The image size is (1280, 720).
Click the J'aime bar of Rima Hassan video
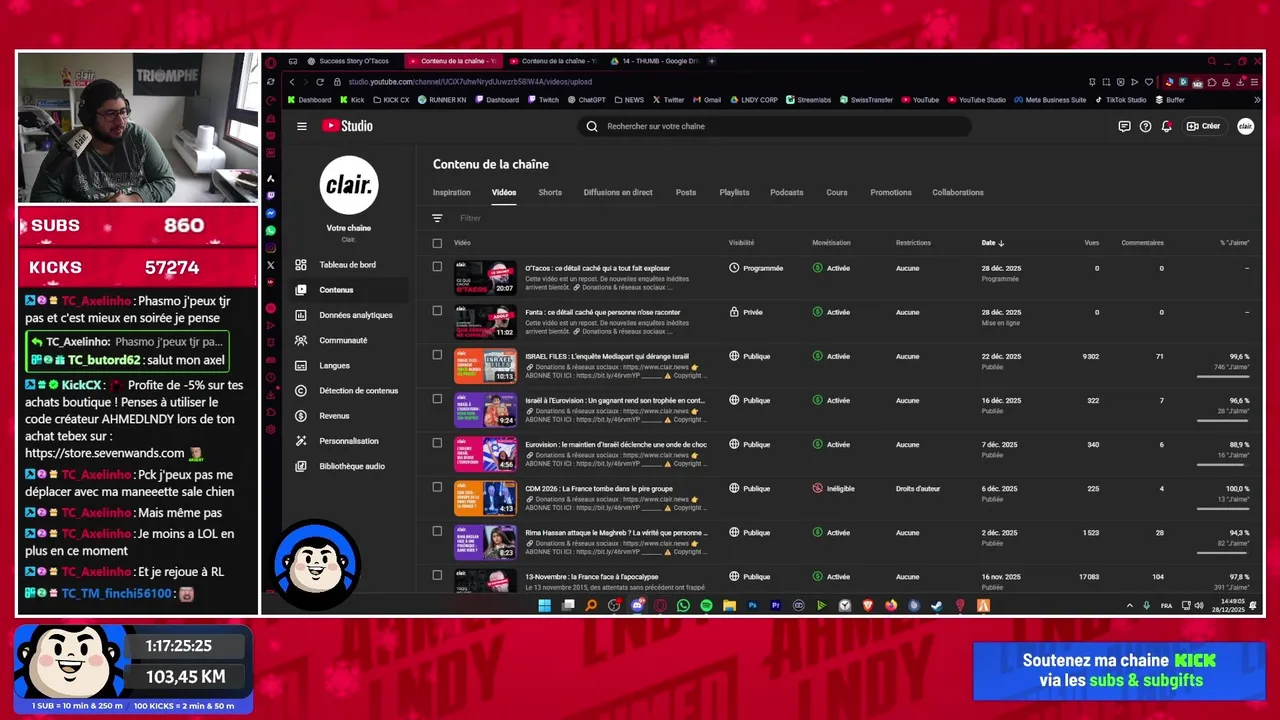[x=1223, y=553]
